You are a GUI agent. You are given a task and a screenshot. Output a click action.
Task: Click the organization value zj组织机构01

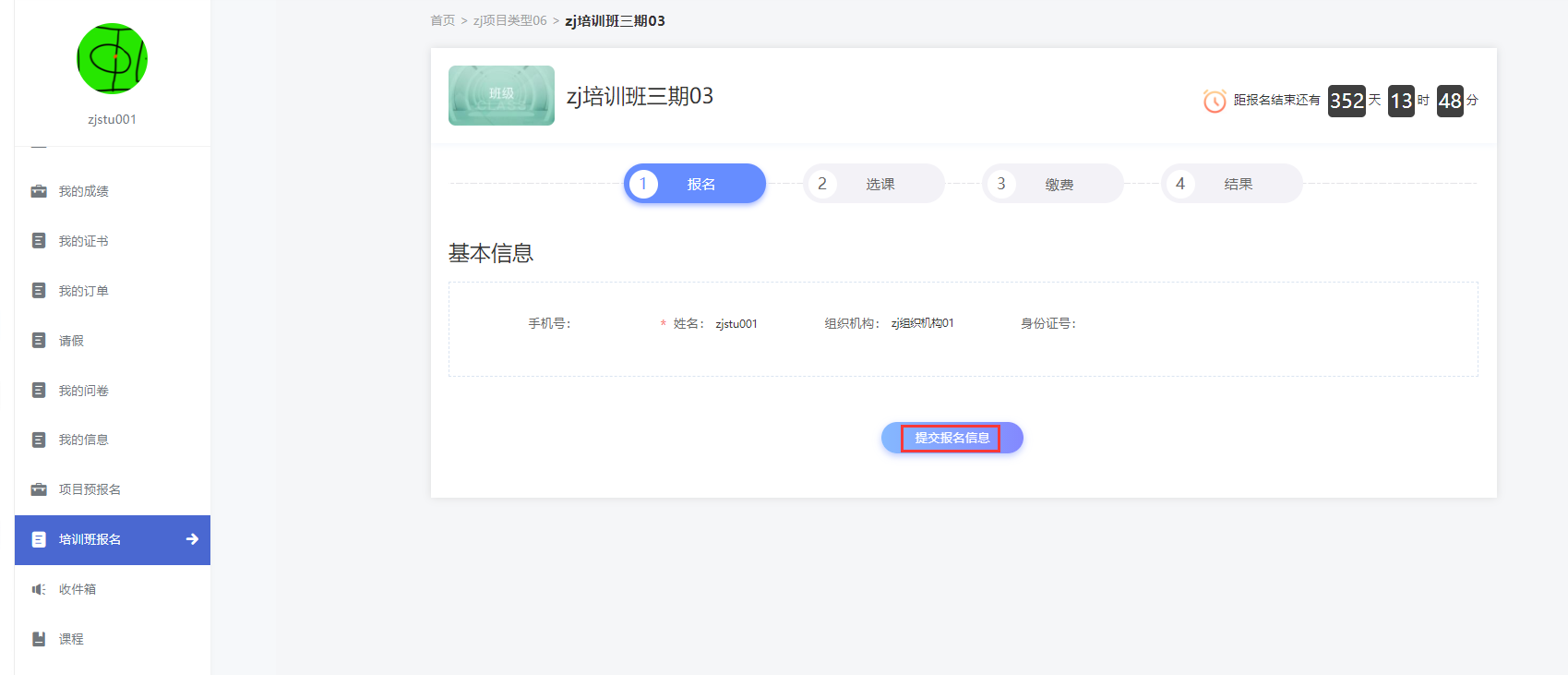[923, 323]
